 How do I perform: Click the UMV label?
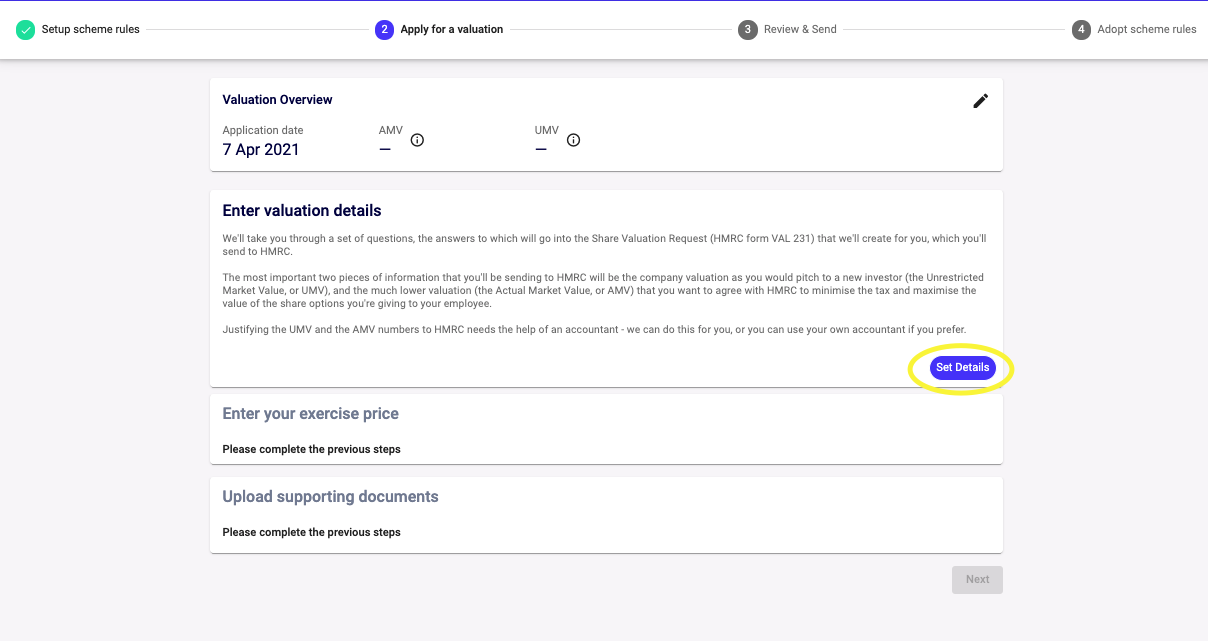click(547, 130)
